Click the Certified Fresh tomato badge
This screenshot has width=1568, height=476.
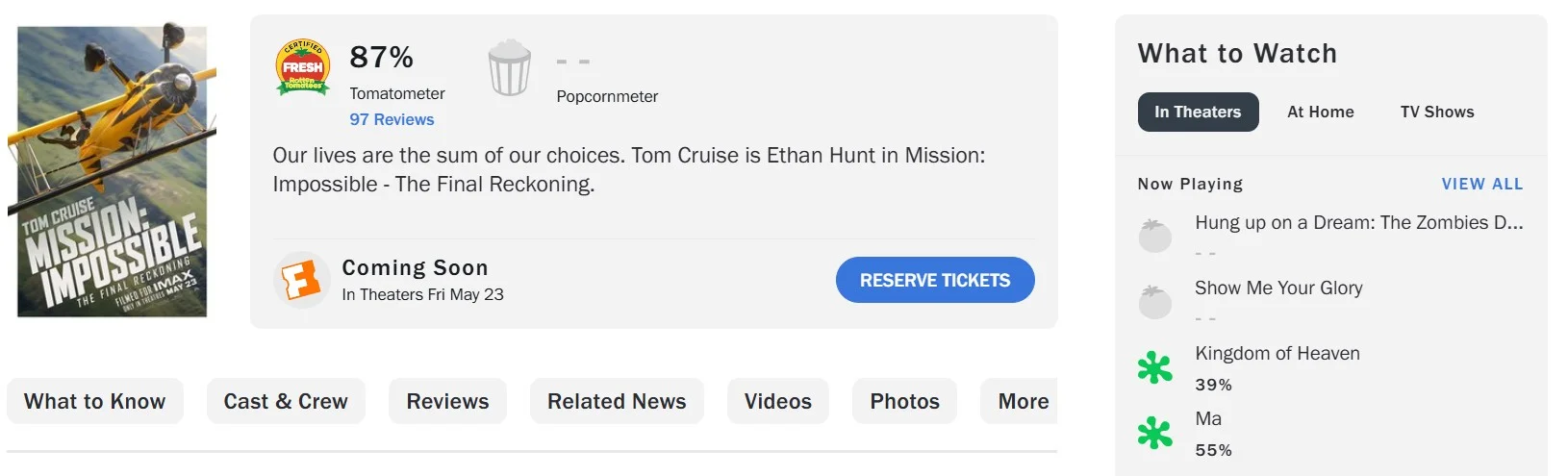coord(303,67)
